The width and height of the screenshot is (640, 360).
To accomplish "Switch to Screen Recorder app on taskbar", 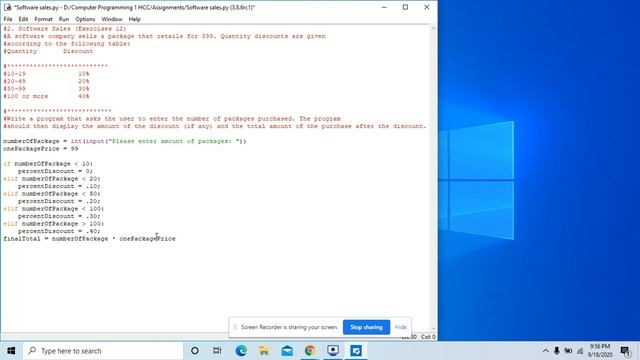I will coord(333,351).
